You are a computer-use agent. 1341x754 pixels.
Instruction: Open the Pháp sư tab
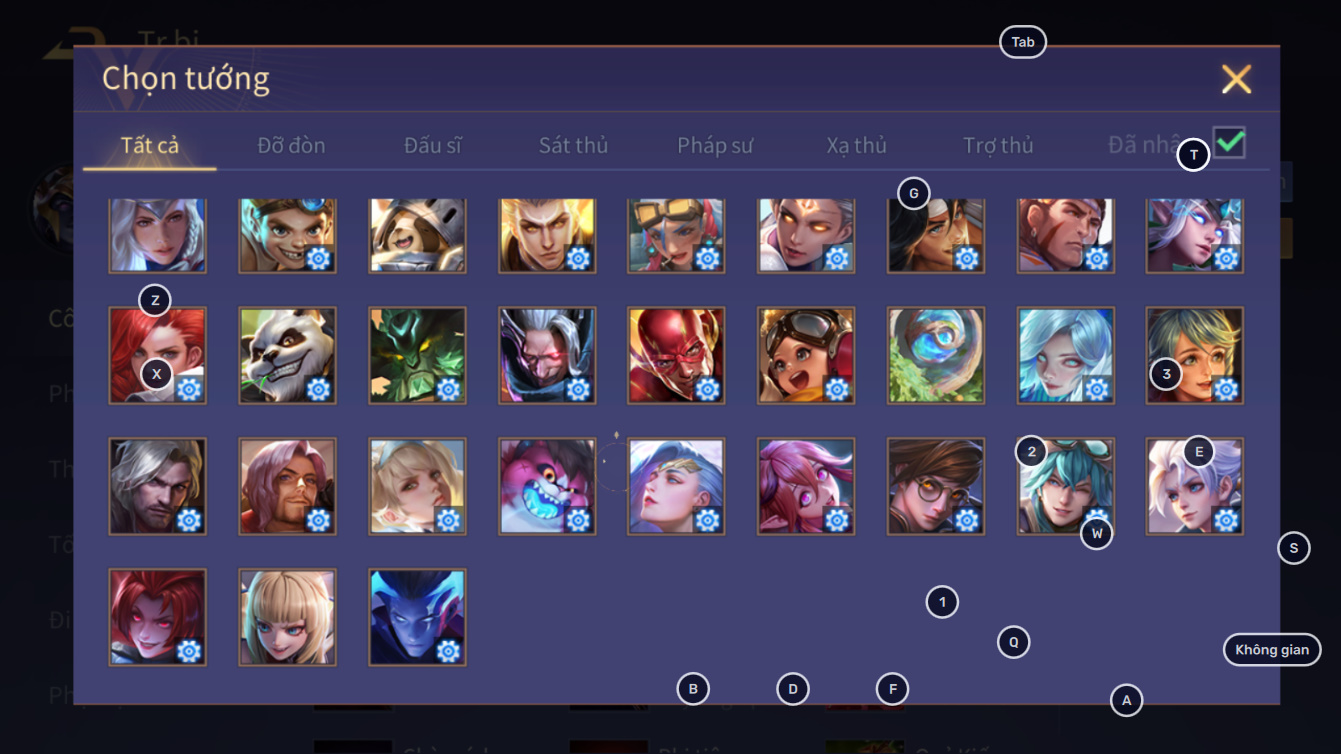715,145
